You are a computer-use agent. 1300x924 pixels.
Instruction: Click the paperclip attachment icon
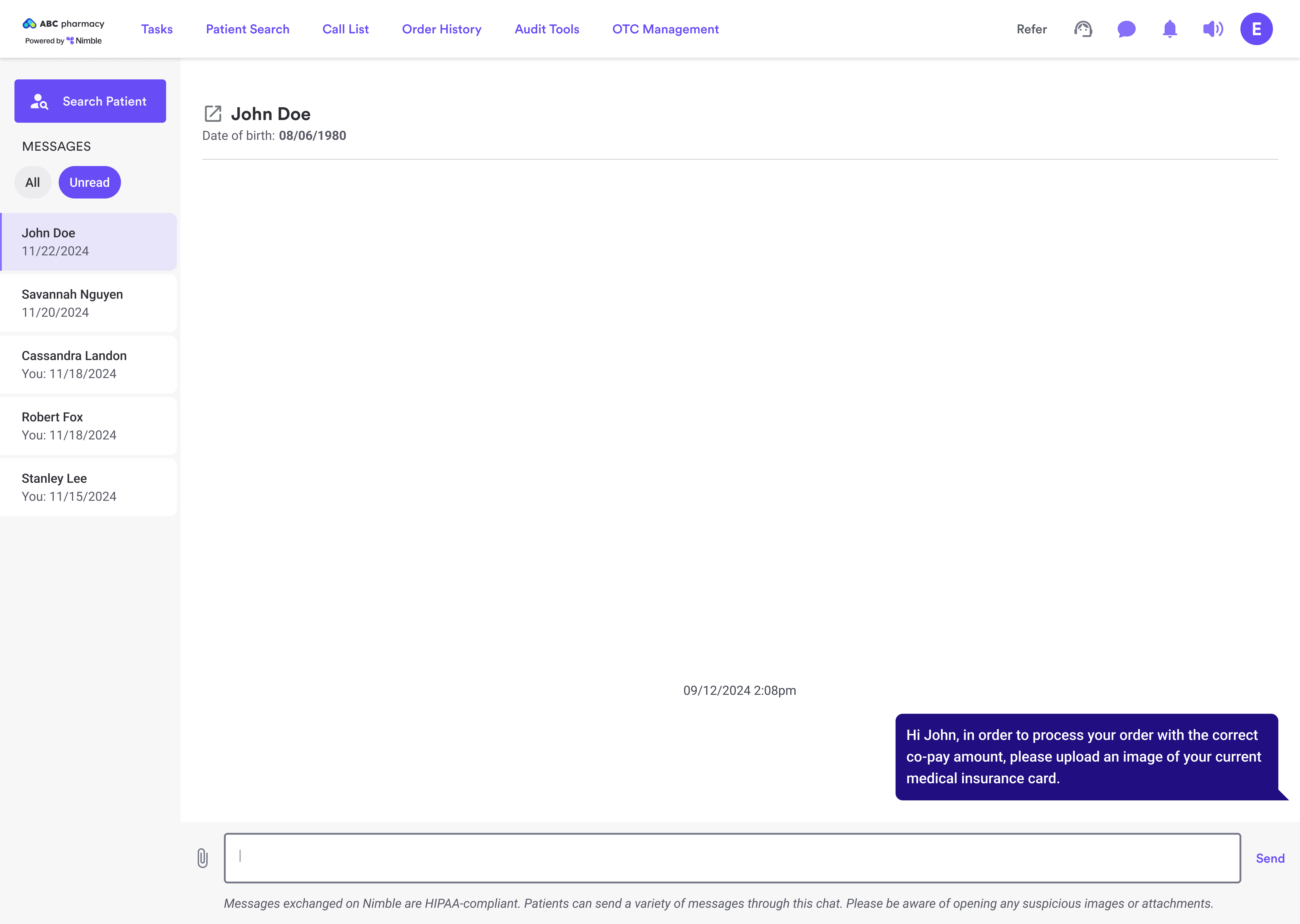(203, 858)
